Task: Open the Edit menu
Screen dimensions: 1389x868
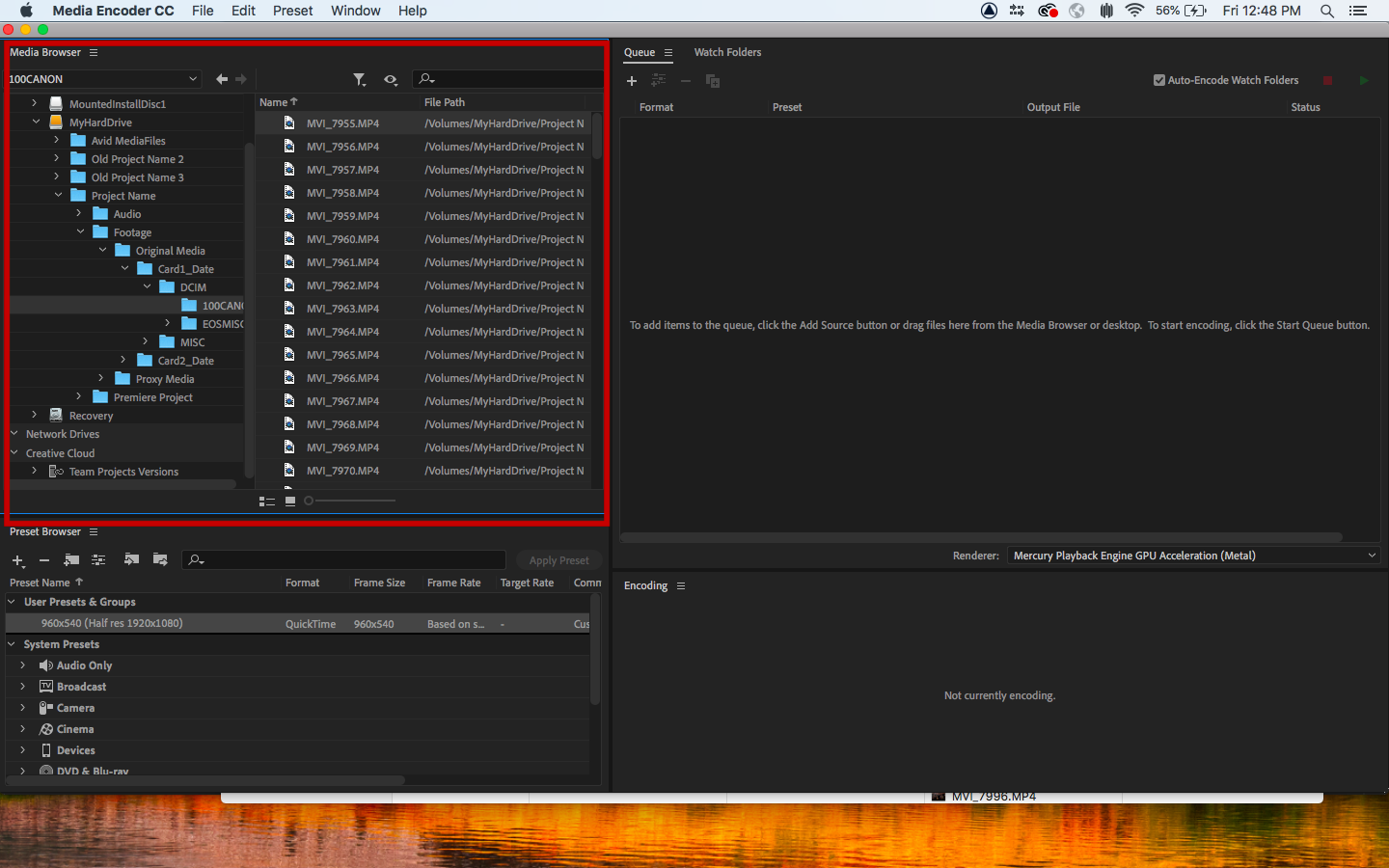Action: coord(243,11)
